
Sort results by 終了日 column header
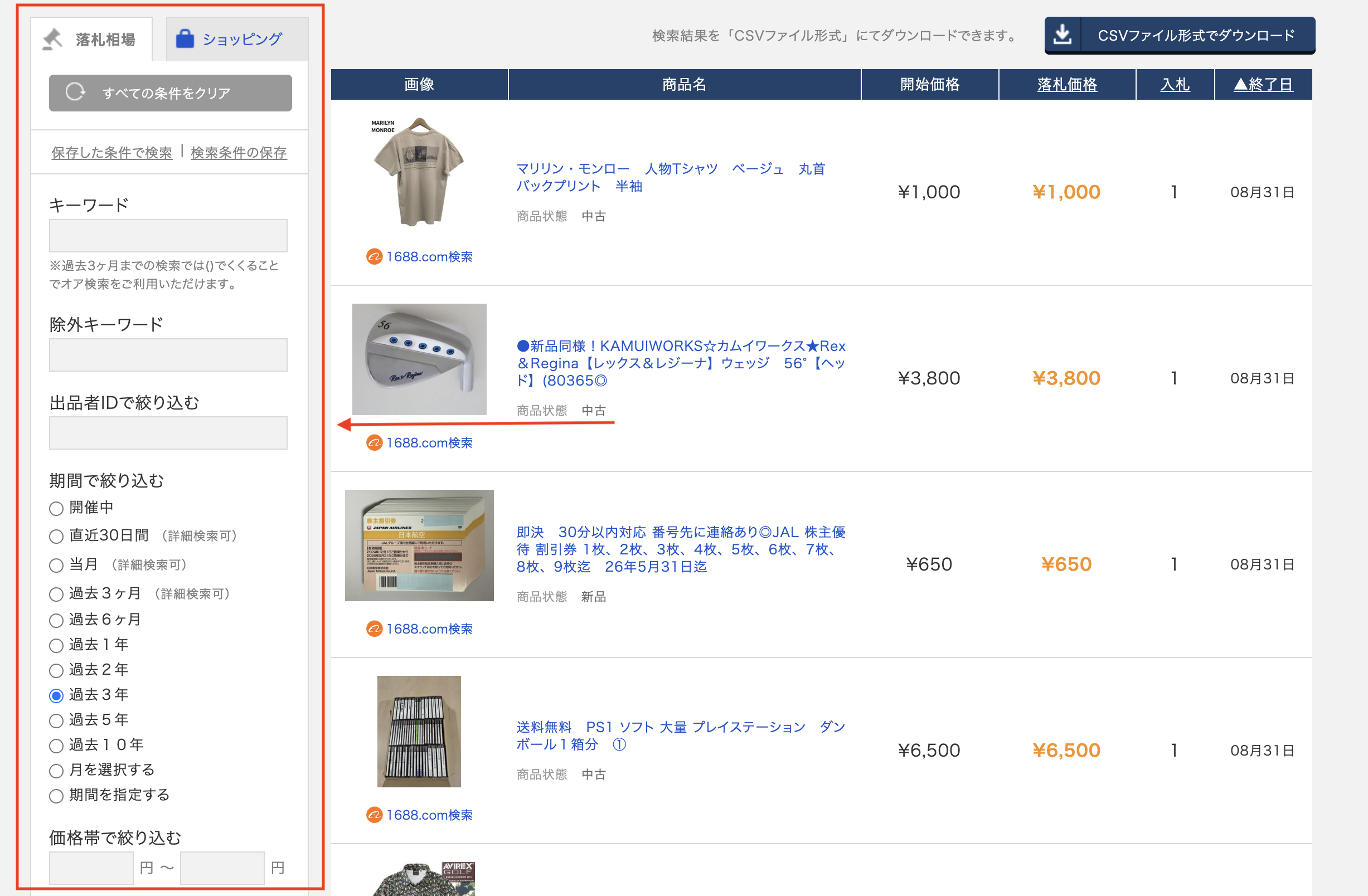[1263, 85]
